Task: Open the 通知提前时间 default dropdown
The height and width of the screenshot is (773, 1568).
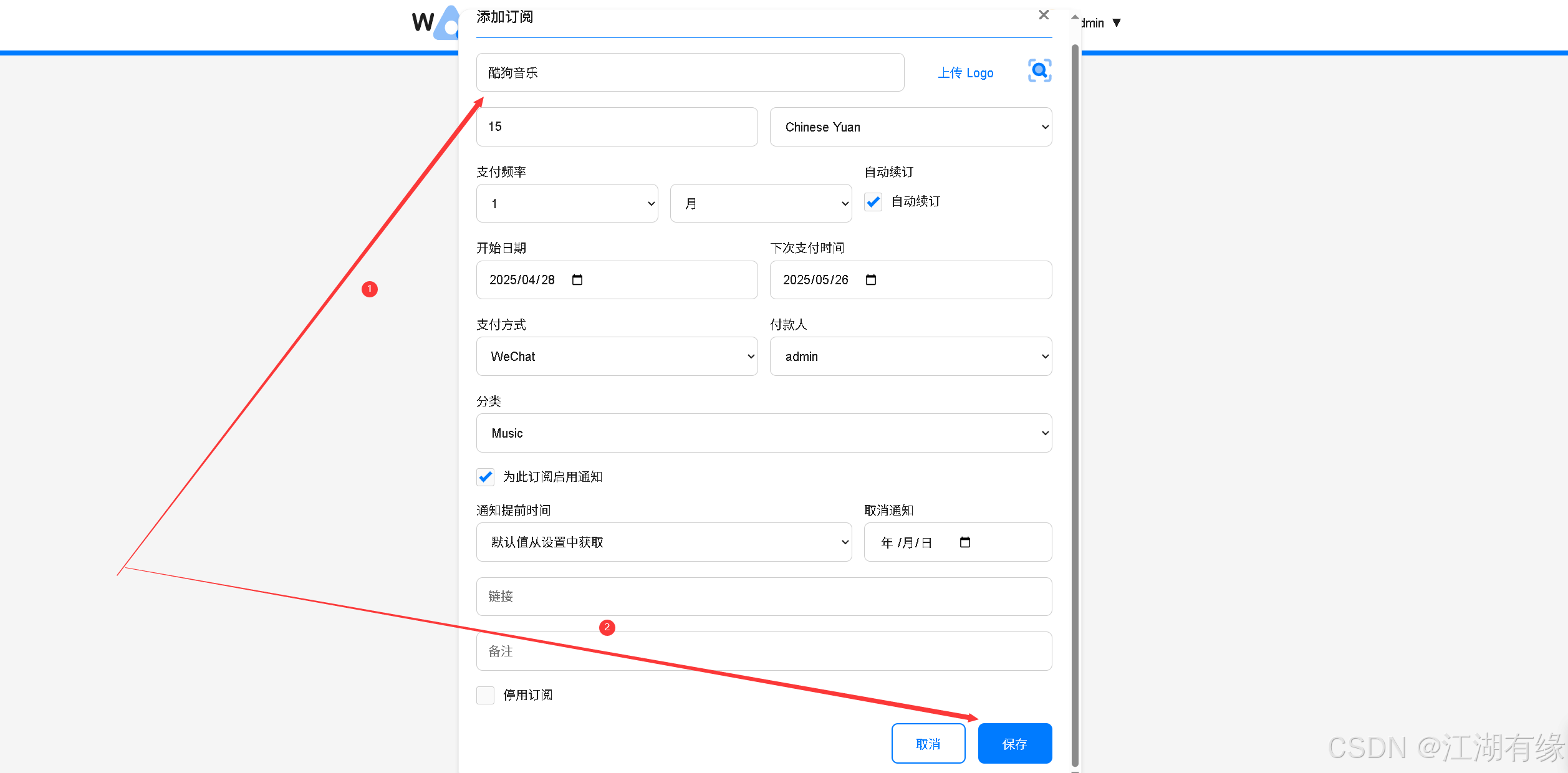Action: tap(663, 542)
